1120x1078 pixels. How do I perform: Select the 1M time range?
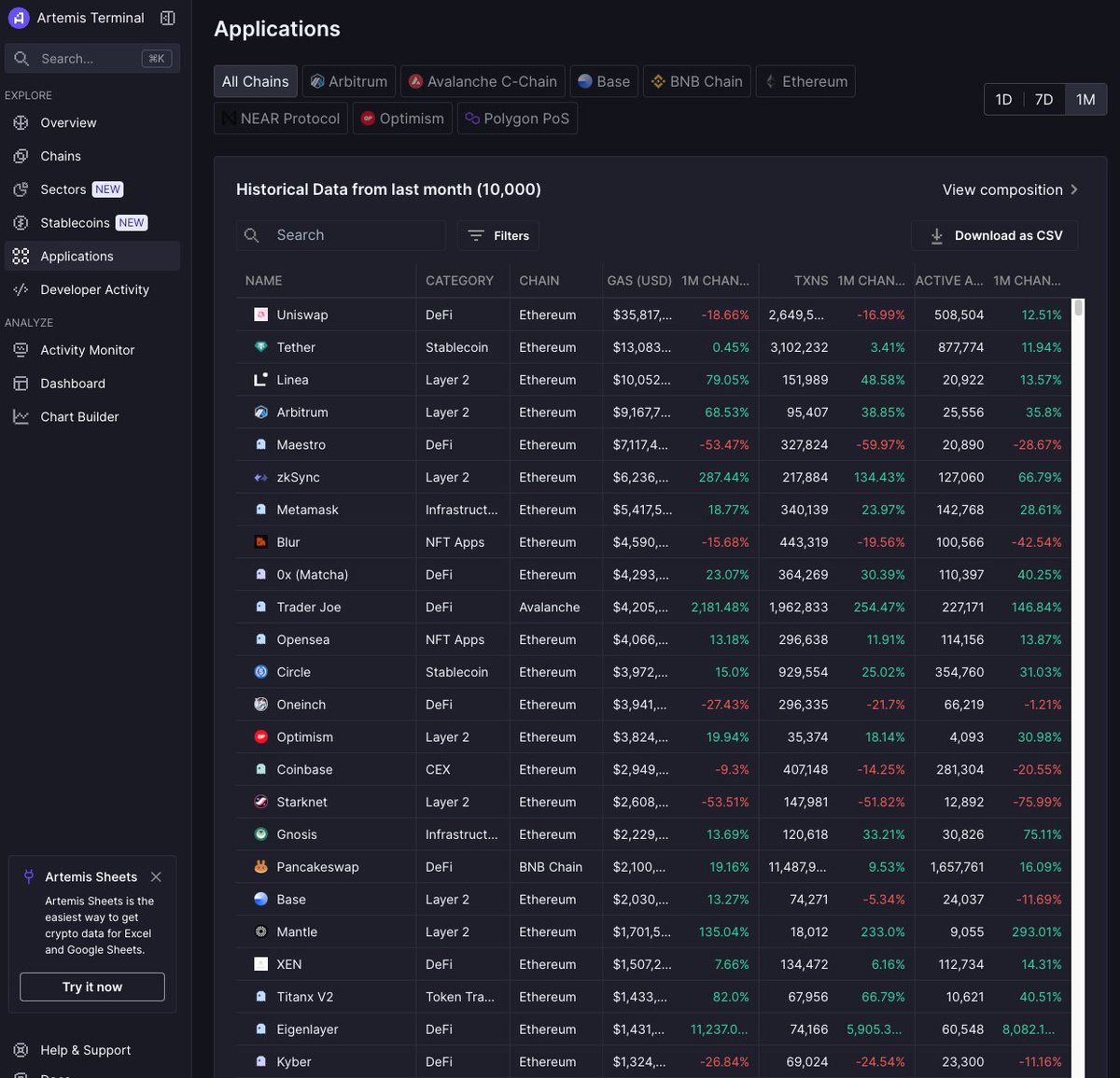1085,100
